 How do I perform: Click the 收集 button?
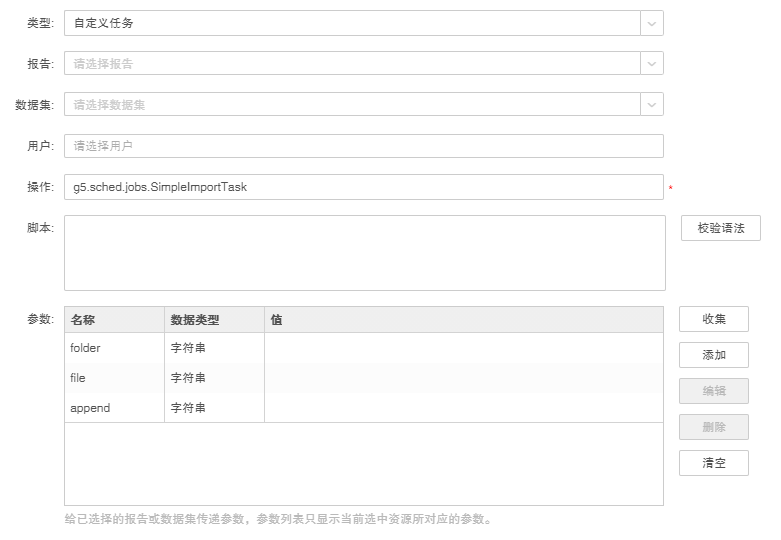coord(713,319)
